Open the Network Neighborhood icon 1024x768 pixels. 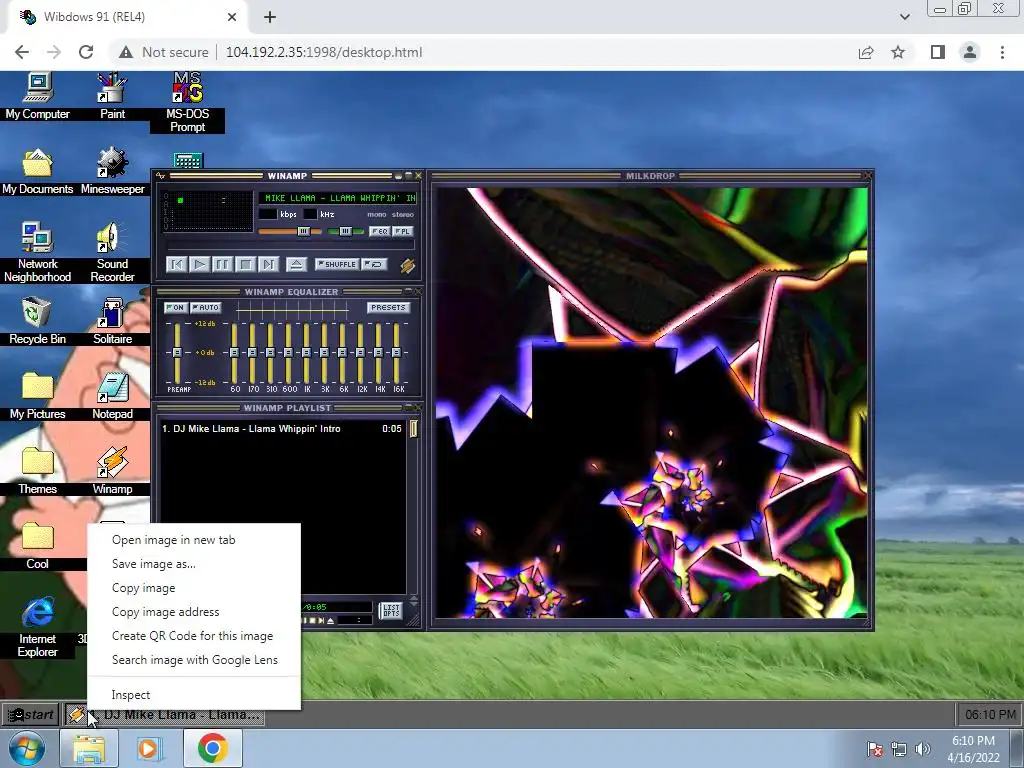(x=37, y=252)
